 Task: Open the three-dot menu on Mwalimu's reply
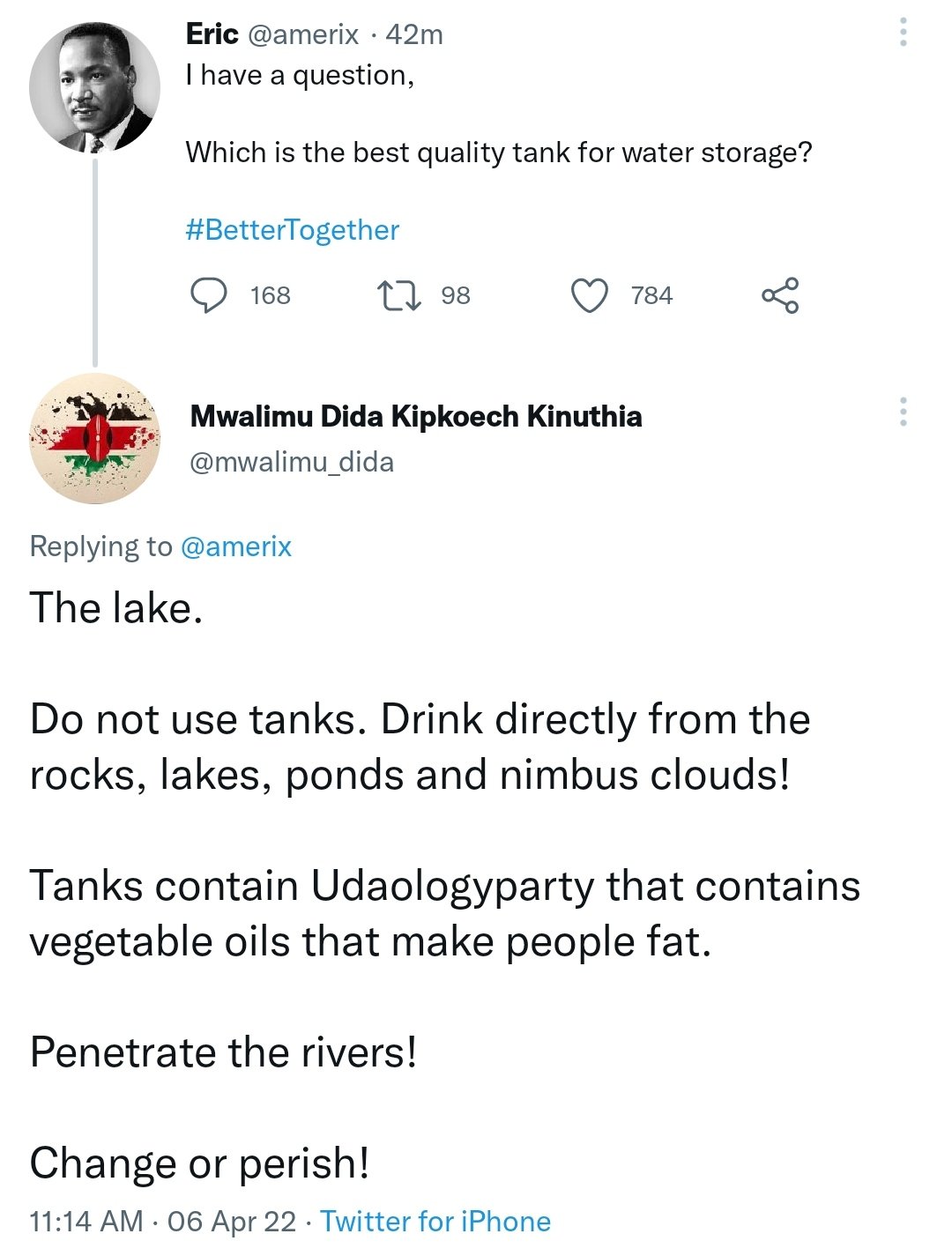(x=903, y=412)
